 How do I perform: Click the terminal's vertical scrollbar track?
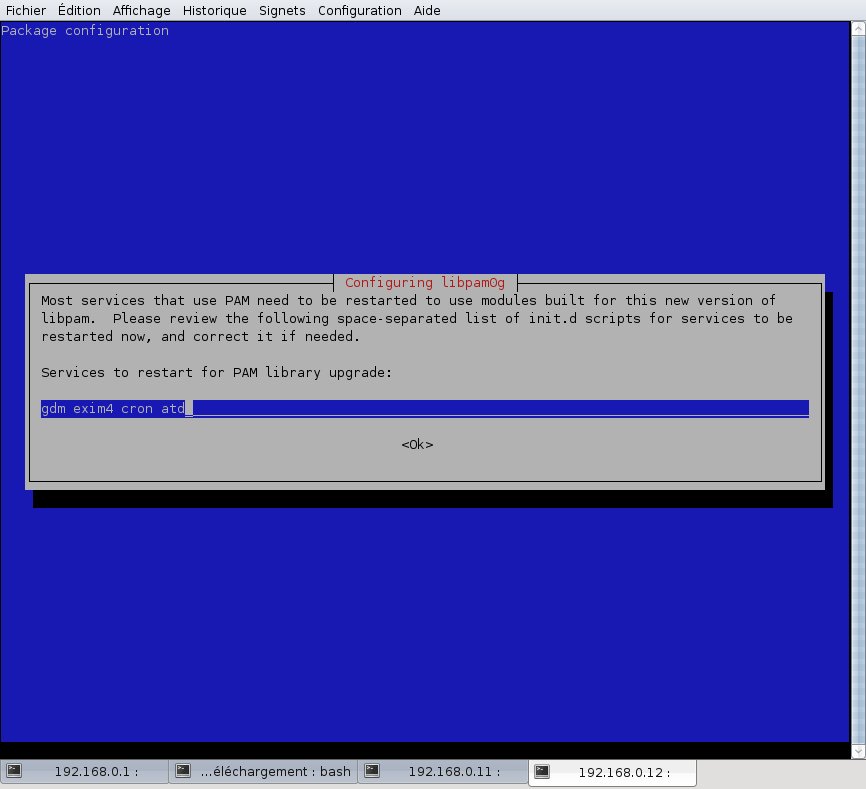coord(859,400)
